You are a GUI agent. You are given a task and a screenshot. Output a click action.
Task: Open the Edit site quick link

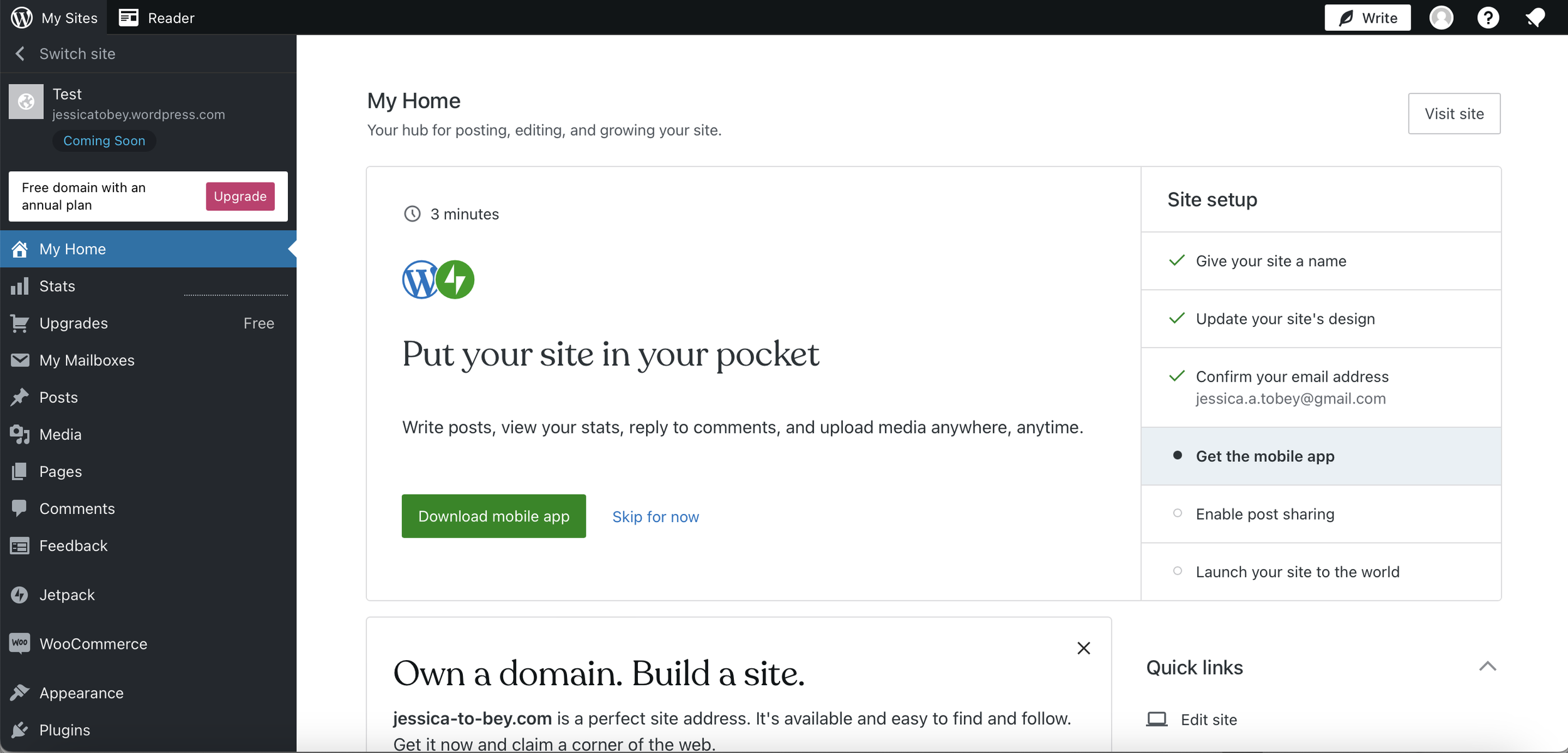(1209, 719)
